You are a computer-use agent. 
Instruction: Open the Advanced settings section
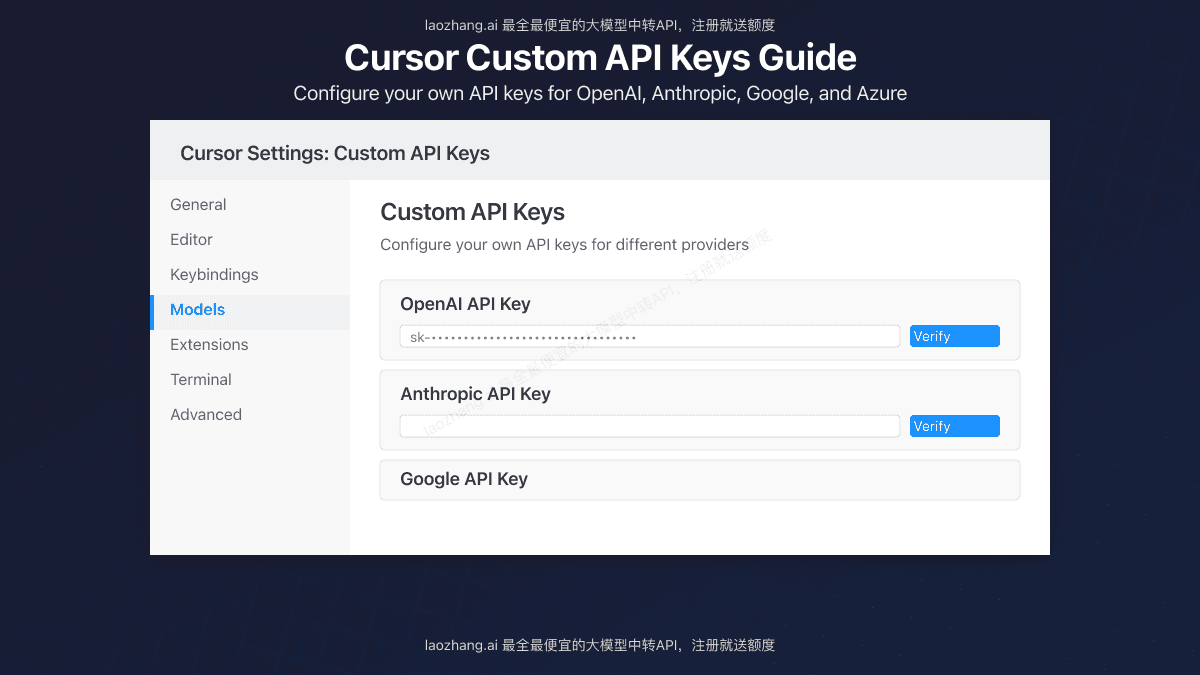coord(250,414)
